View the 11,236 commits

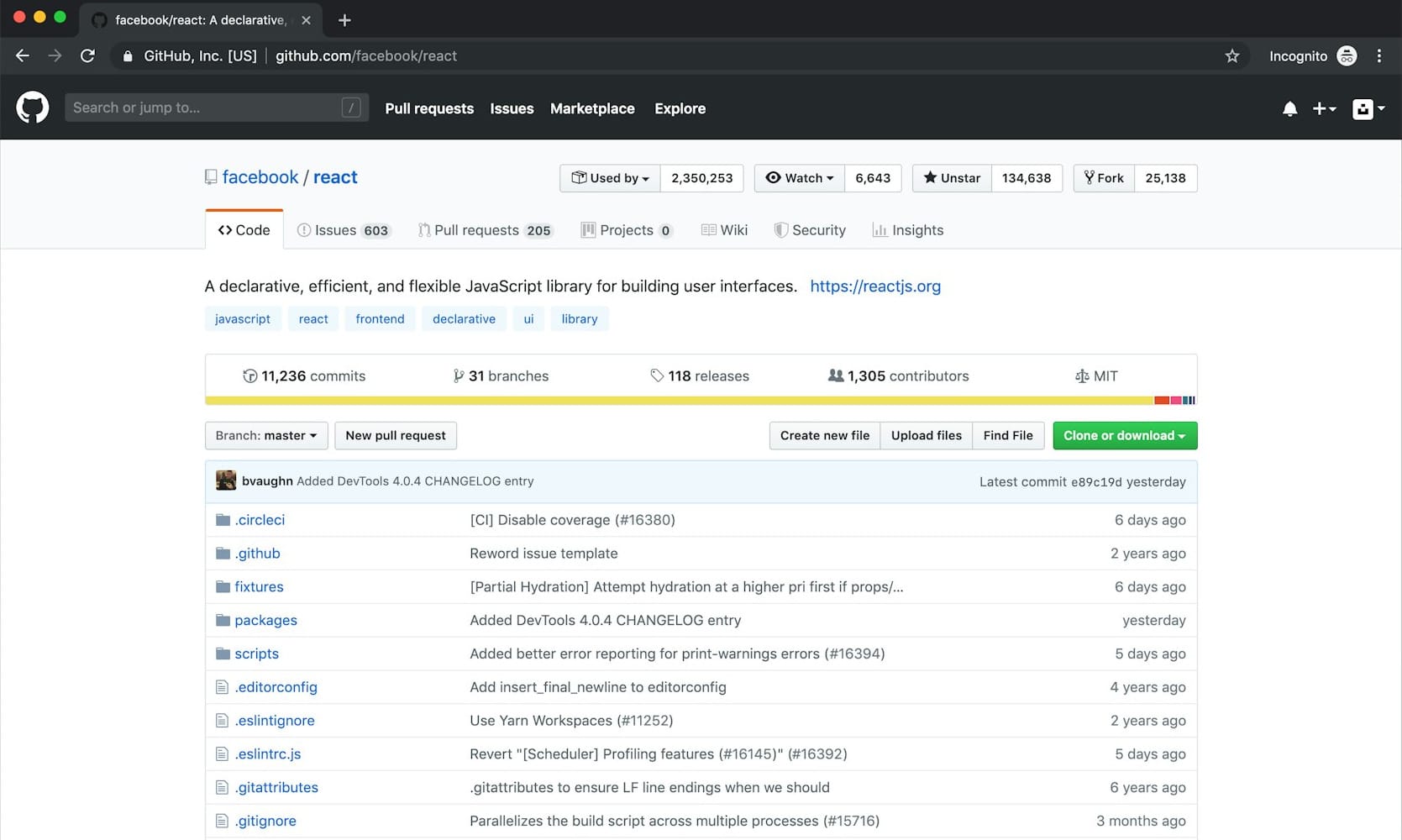[304, 376]
